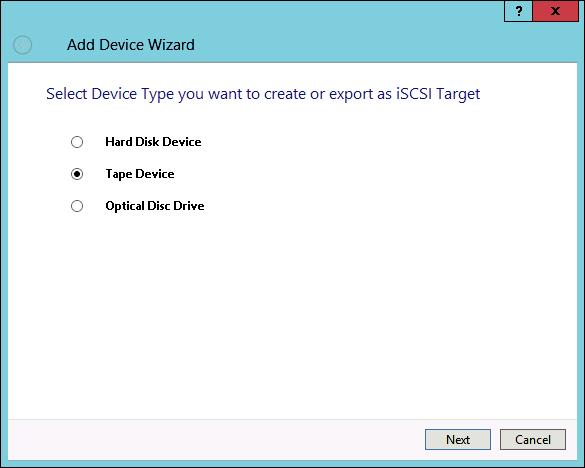Click the Select Device Type heading

tap(263, 94)
